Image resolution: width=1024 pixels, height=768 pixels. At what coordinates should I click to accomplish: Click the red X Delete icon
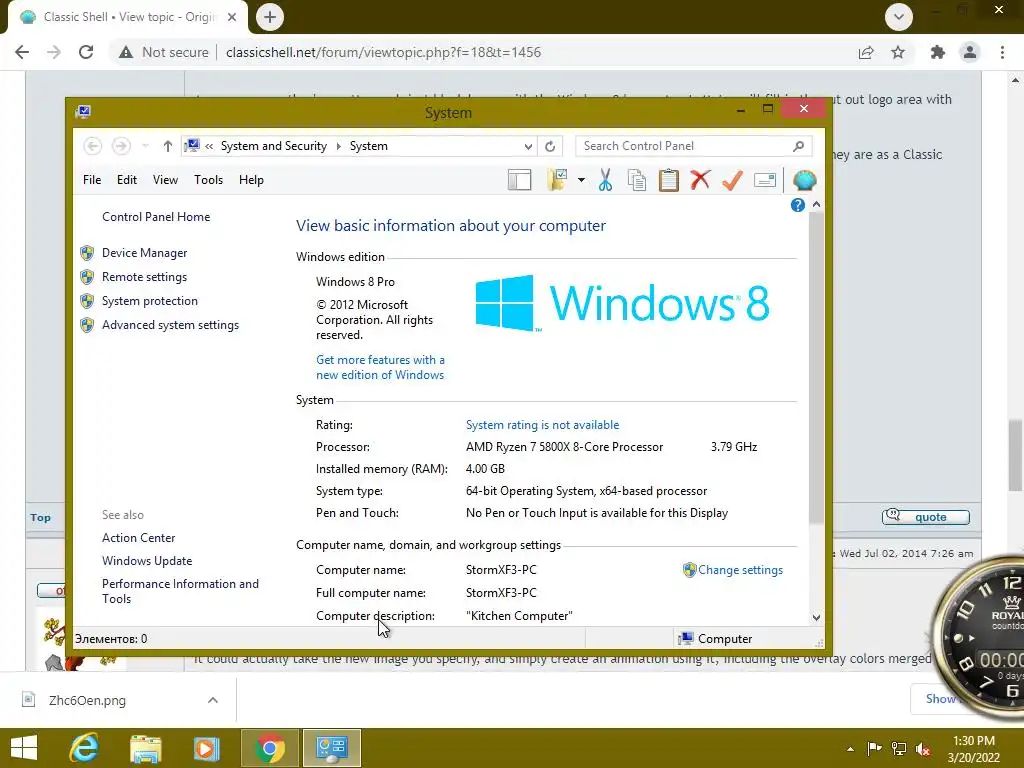pyautogui.click(x=700, y=180)
